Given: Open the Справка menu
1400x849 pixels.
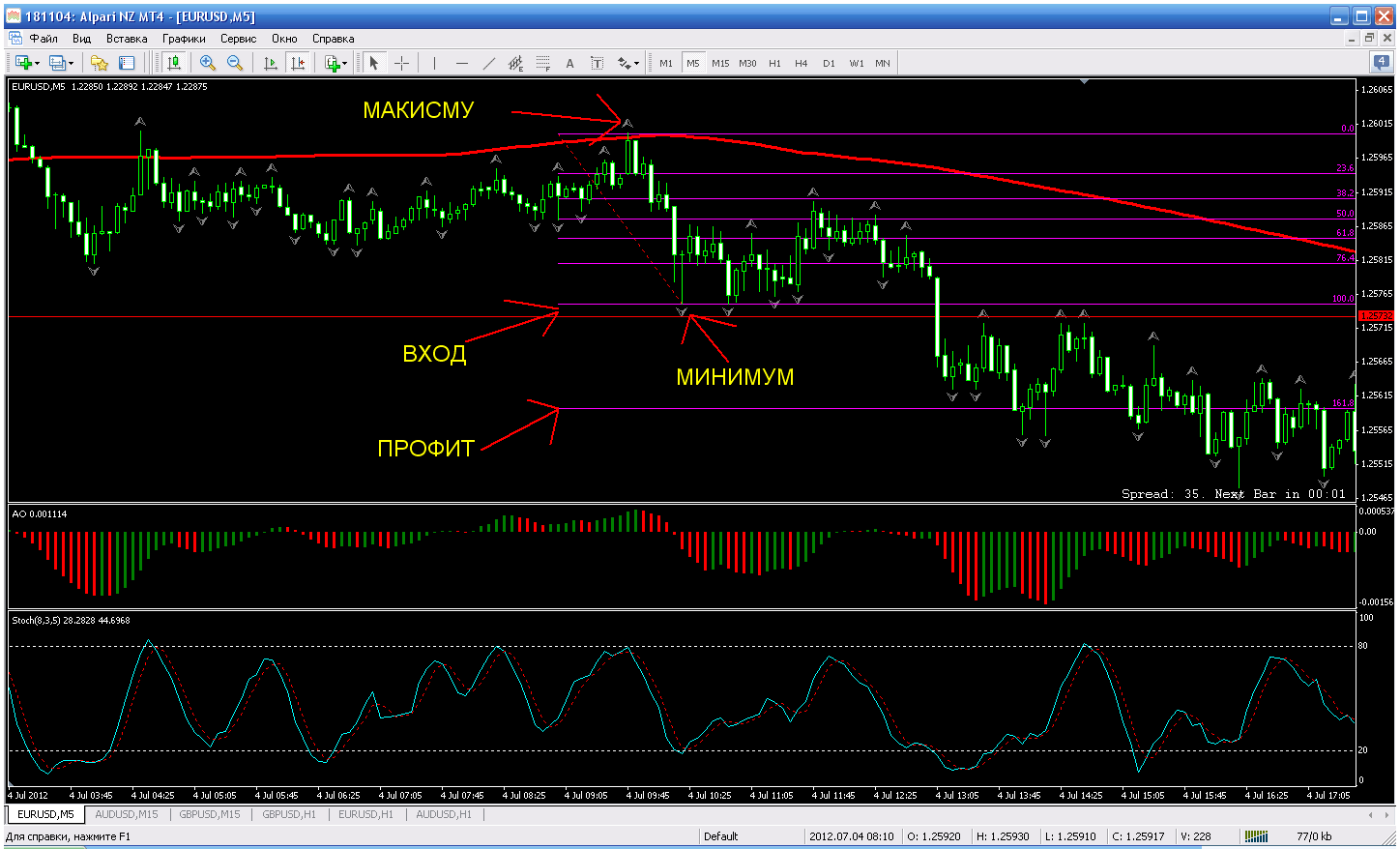Looking at the screenshot, I should (333, 39).
